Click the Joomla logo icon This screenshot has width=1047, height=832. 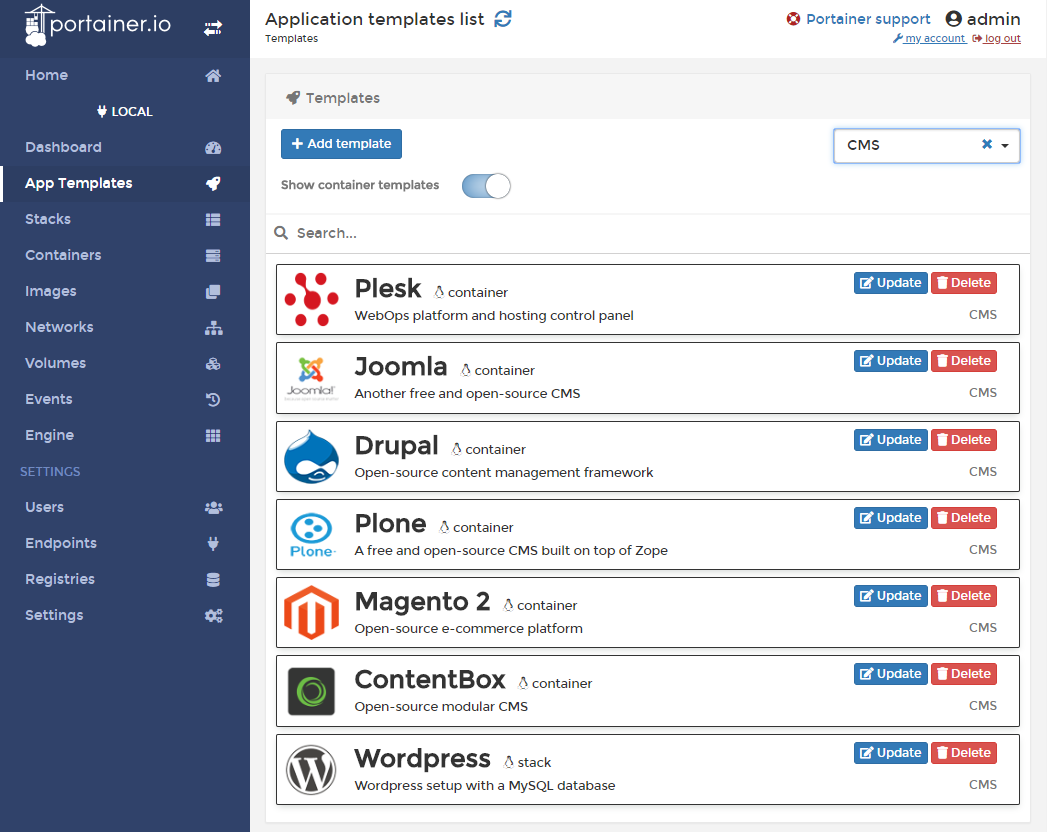click(x=311, y=378)
